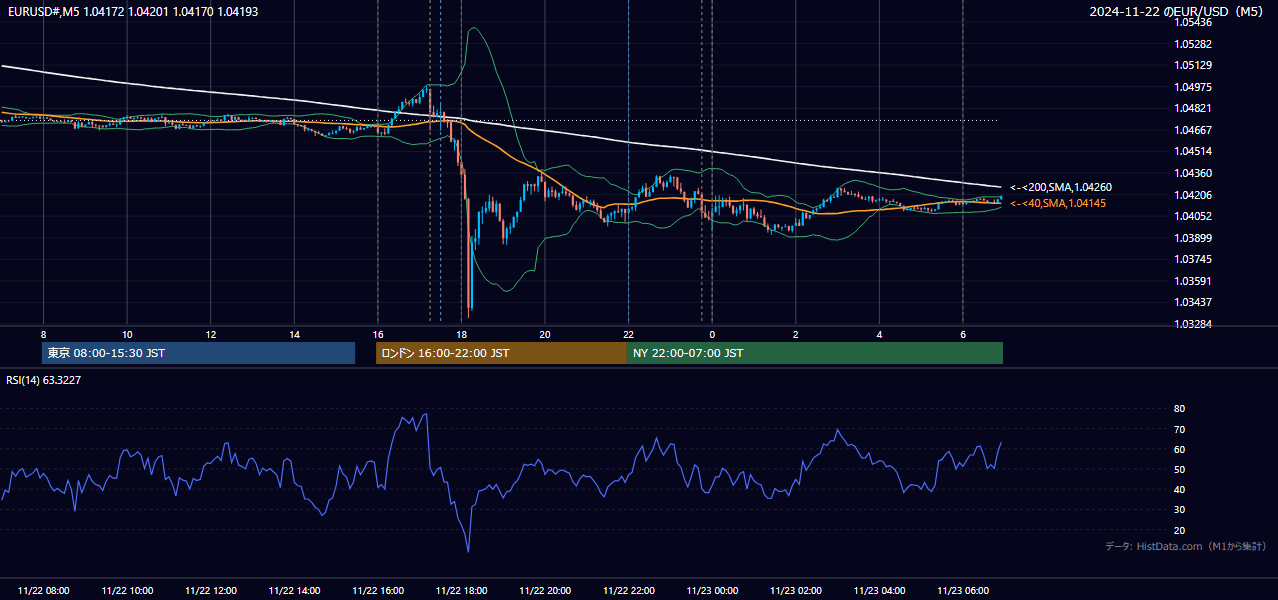
Task: Click price axis label 1.03437
Action: (x=1193, y=302)
